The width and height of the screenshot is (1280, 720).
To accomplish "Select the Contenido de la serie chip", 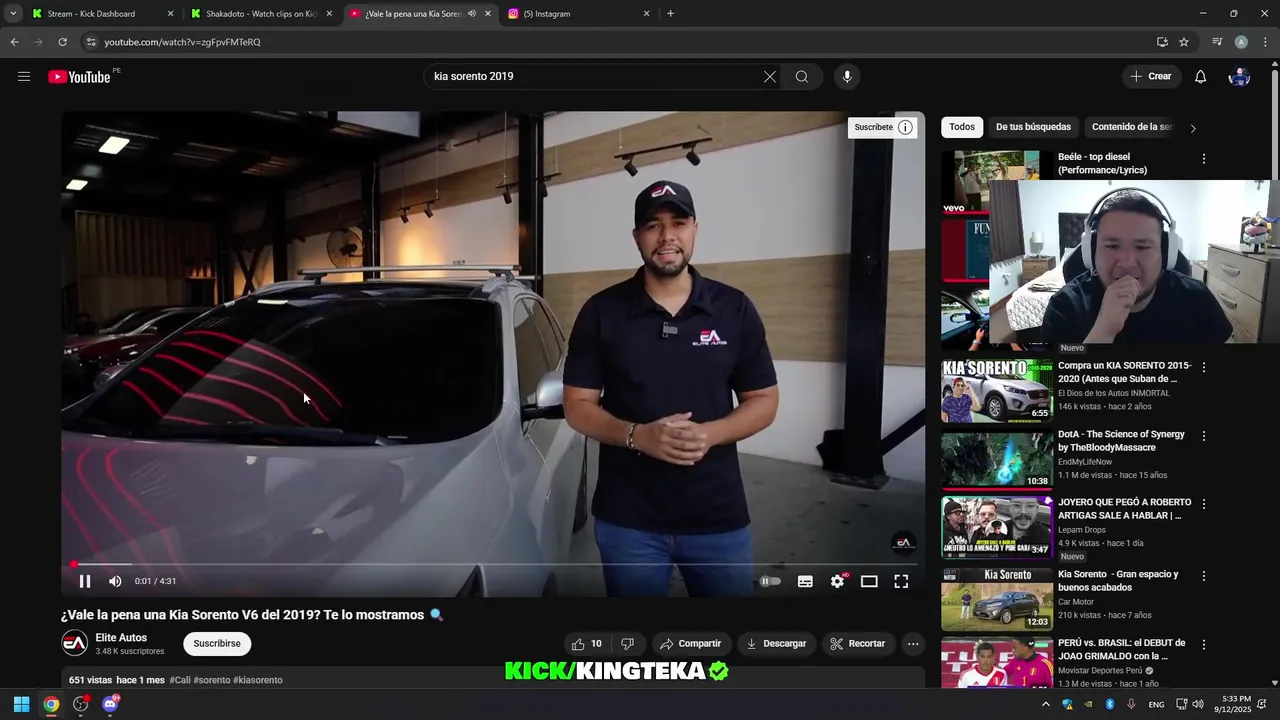I will tap(1131, 127).
